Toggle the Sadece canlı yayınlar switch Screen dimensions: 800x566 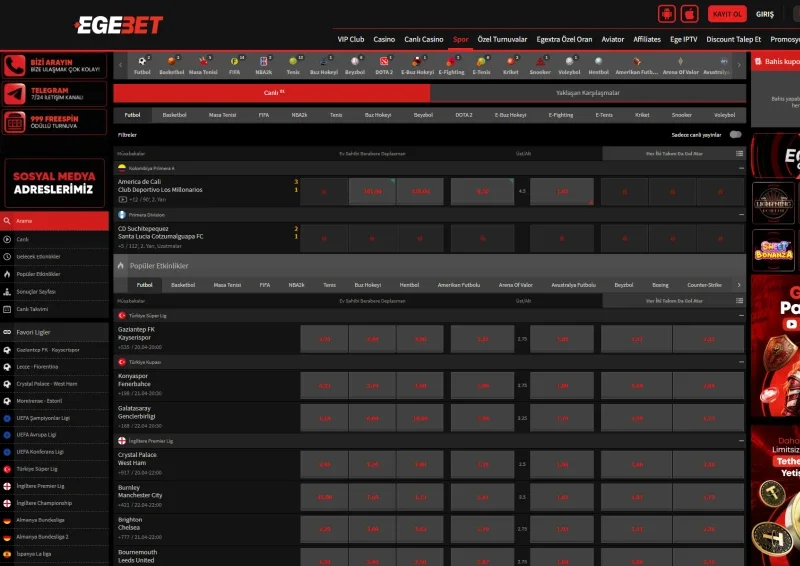click(x=735, y=135)
